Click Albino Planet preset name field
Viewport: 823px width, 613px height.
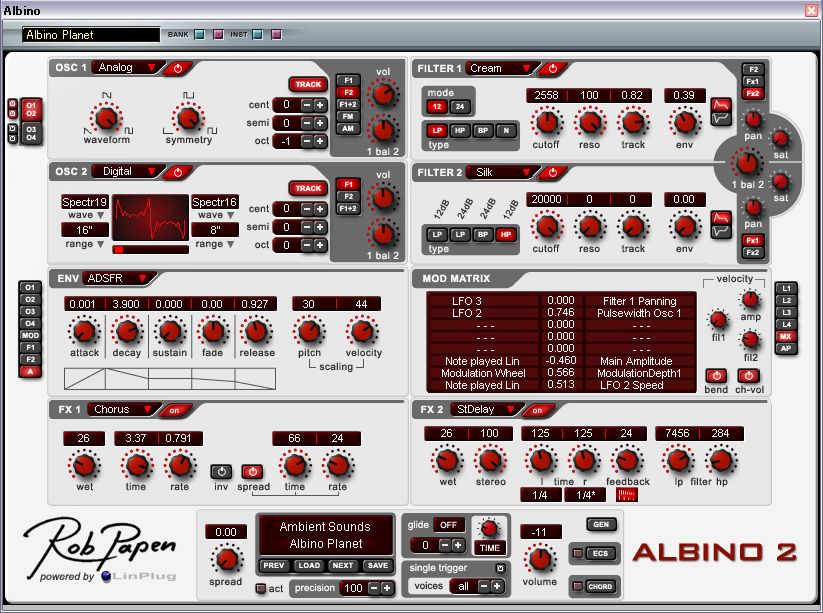91,35
